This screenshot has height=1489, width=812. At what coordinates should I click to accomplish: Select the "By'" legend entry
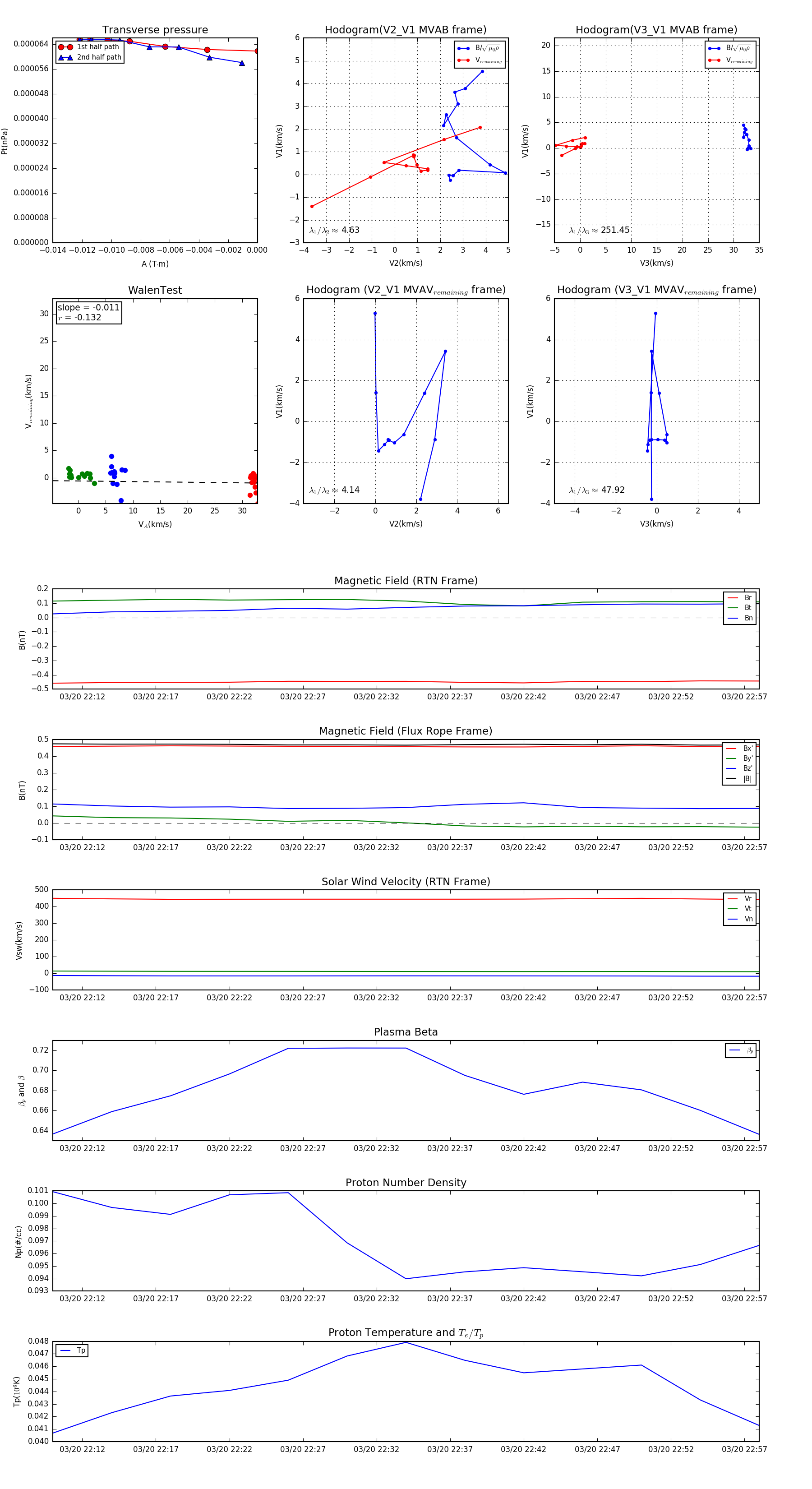coord(740,758)
